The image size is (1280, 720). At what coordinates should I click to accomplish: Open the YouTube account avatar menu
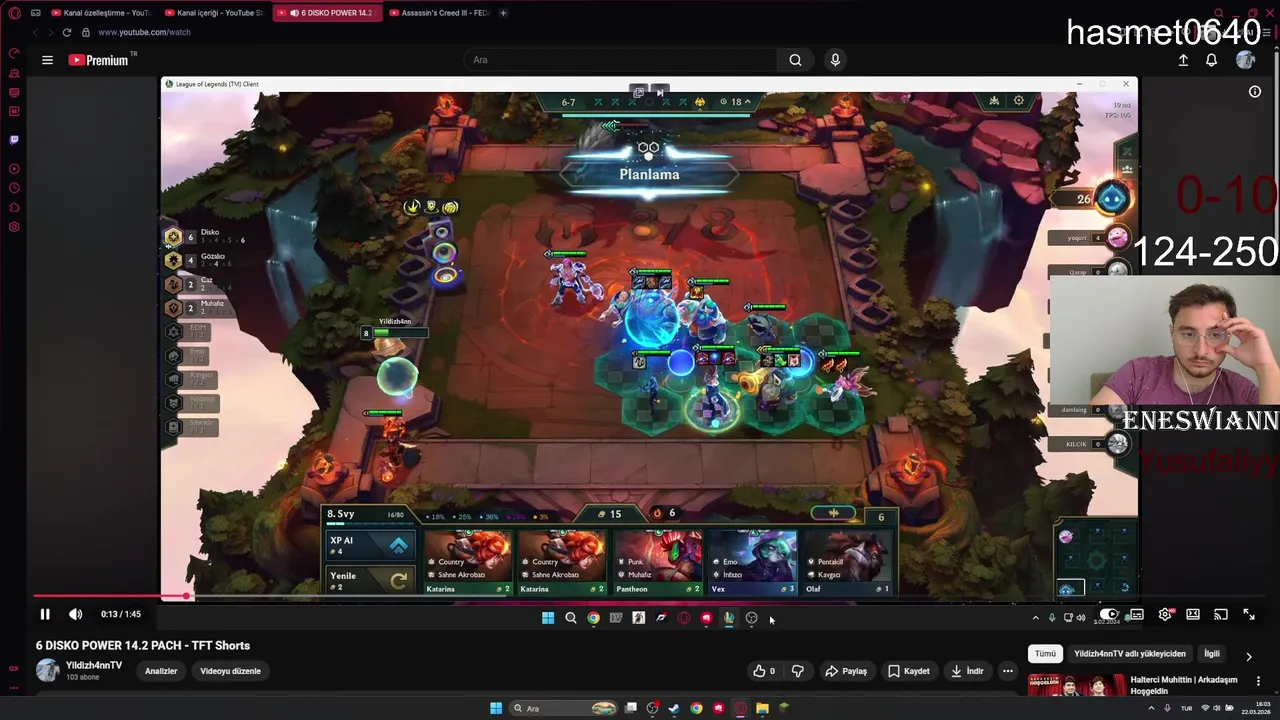(1245, 60)
